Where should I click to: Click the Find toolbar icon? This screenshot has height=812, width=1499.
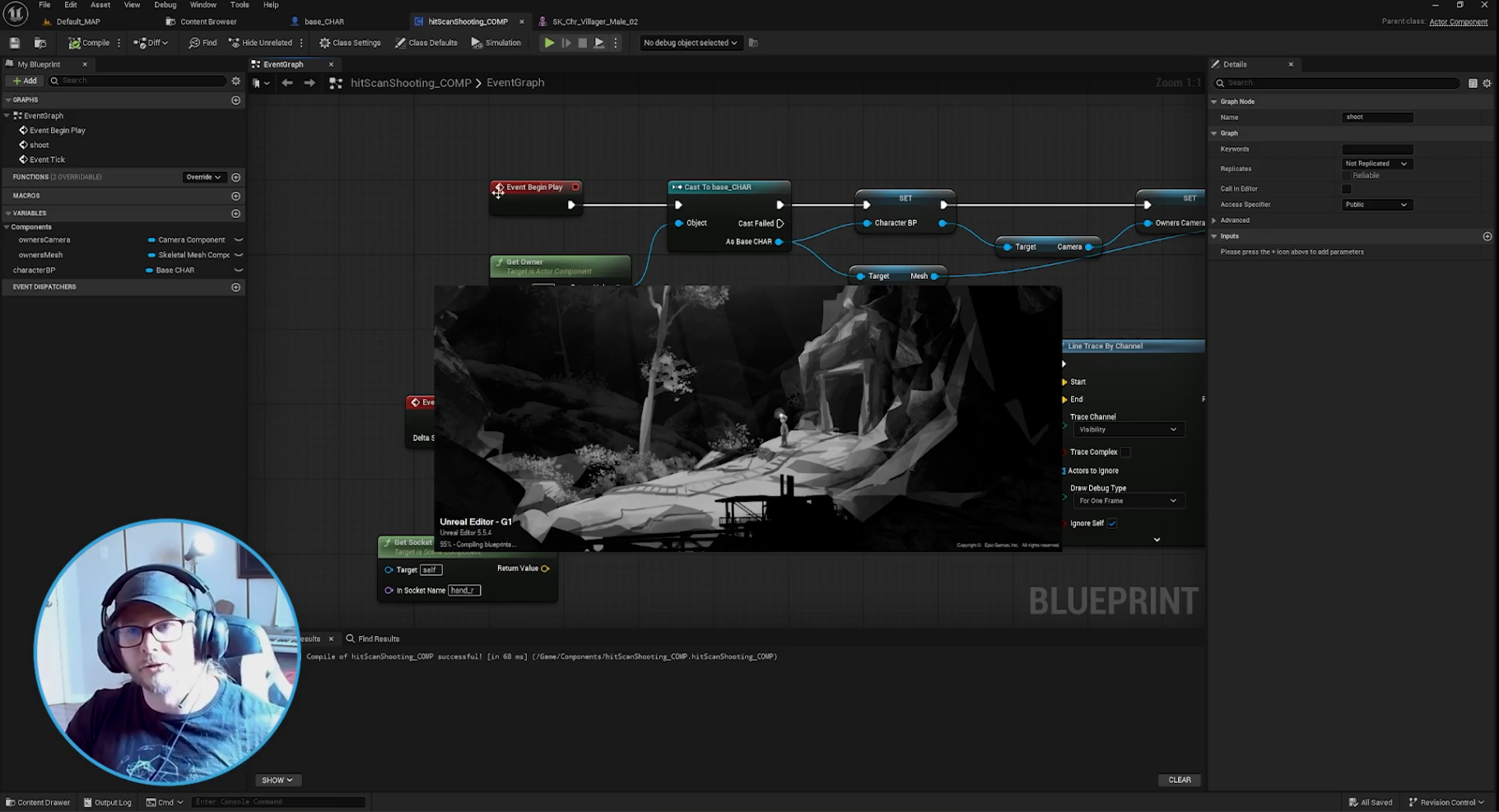click(x=203, y=43)
